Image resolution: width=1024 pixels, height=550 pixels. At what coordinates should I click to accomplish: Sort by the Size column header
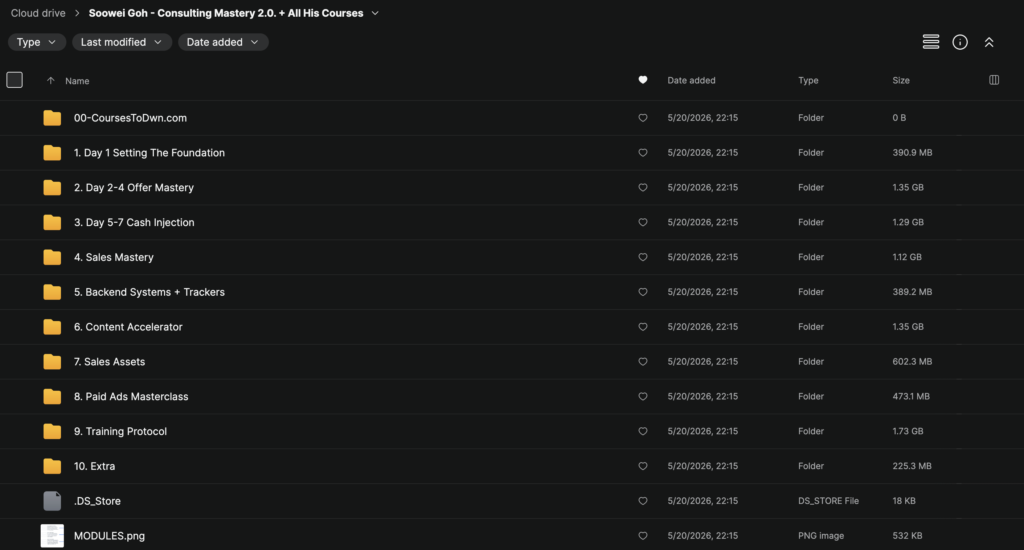(901, 80)
